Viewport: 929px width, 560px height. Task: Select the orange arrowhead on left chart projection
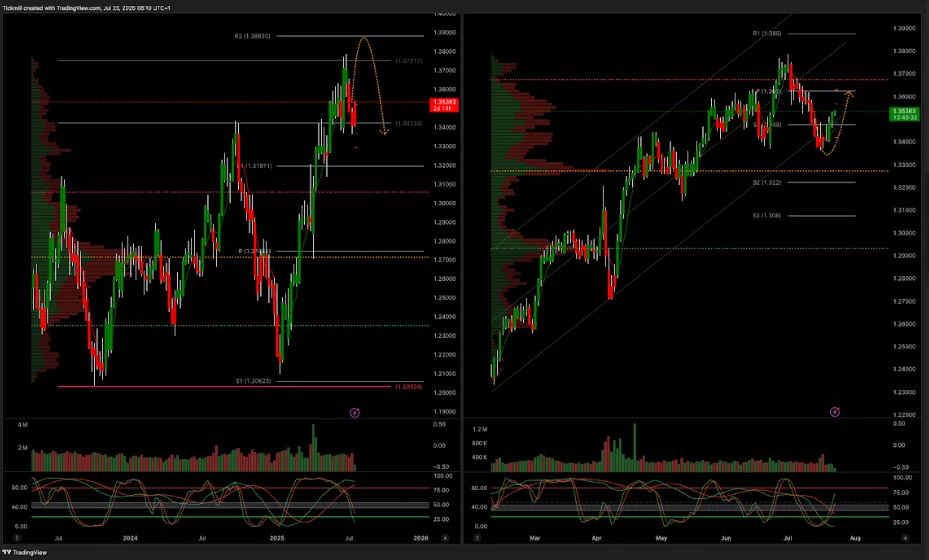tap(385, 135)
